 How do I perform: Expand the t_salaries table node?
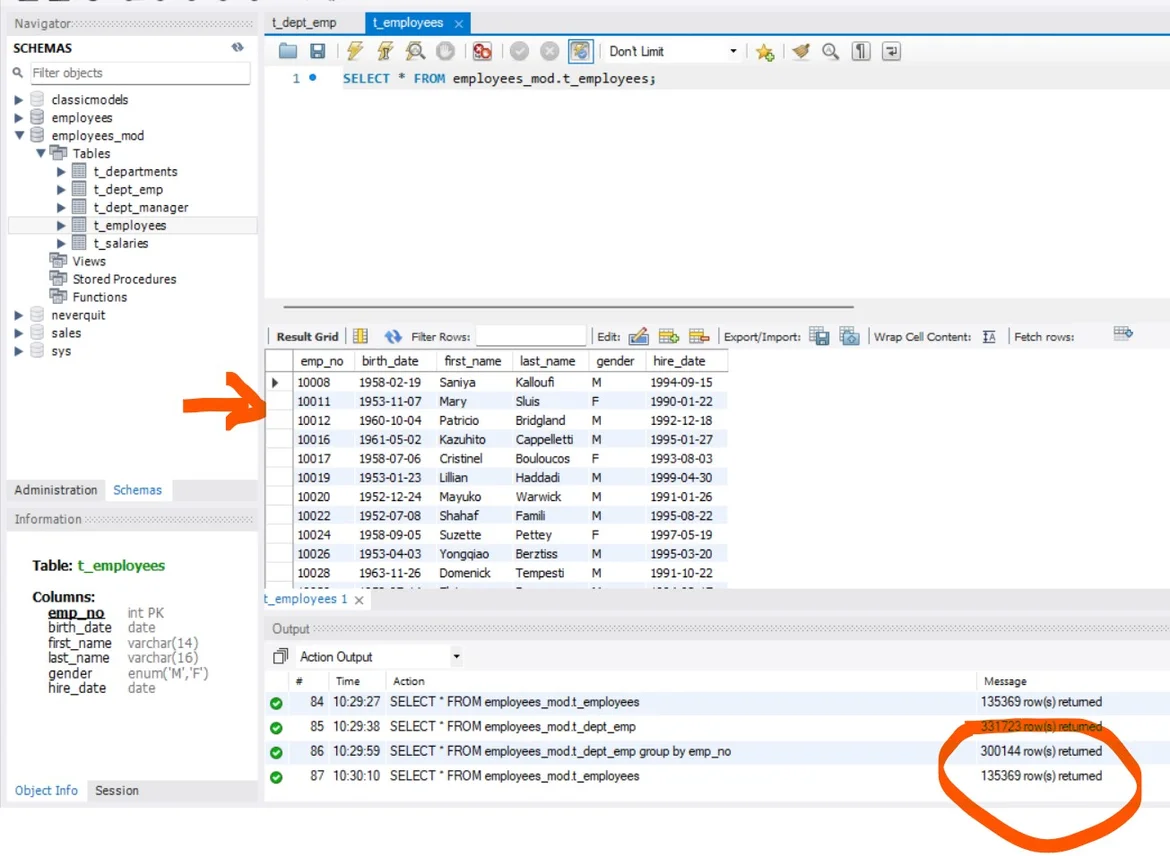click(x=62, y=244)
